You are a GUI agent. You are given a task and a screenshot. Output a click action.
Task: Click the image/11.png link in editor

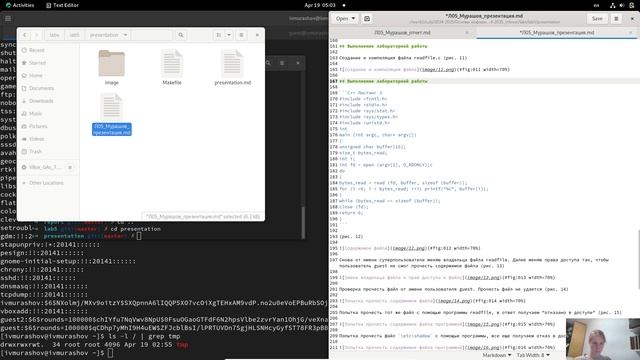(437, 70)
